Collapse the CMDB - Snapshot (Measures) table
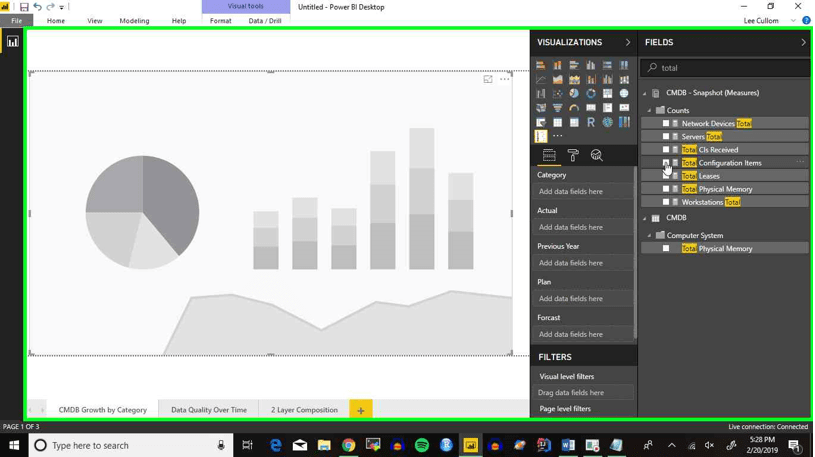 point(645,93)
